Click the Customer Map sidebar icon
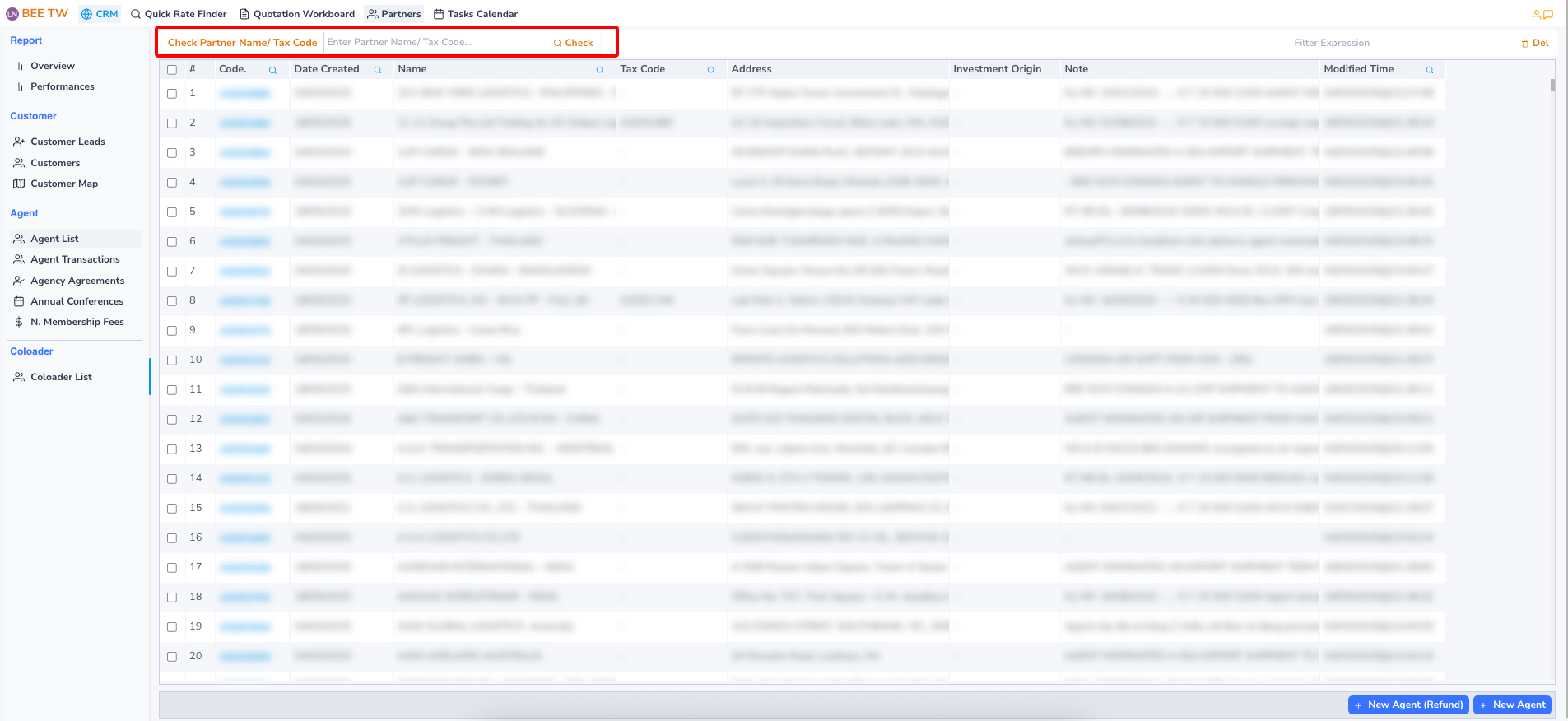Image resolution: width=1568 pixels, height=721 pixels. [19, 184]
